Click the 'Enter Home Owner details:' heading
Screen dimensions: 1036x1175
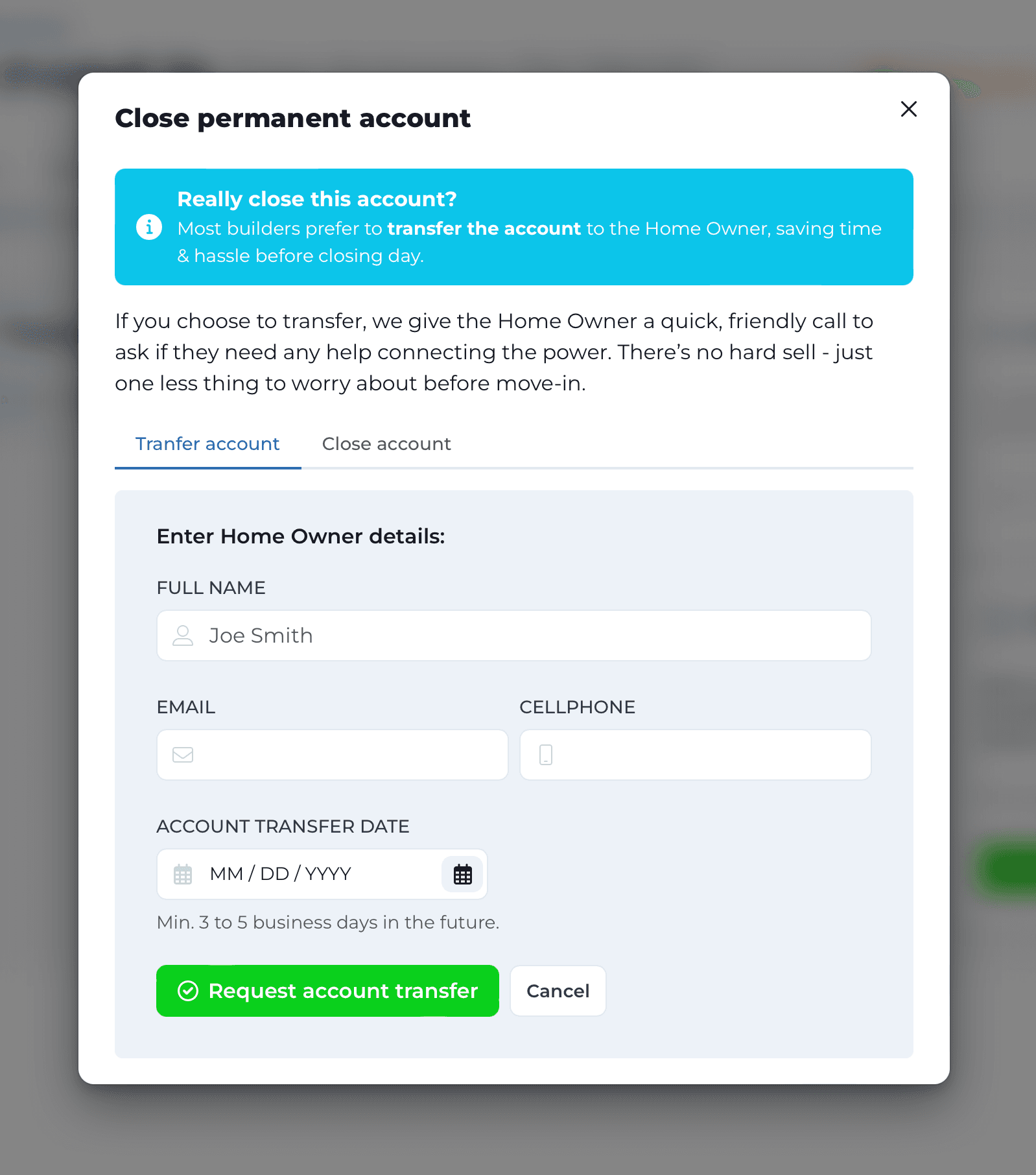click(301, 536)
